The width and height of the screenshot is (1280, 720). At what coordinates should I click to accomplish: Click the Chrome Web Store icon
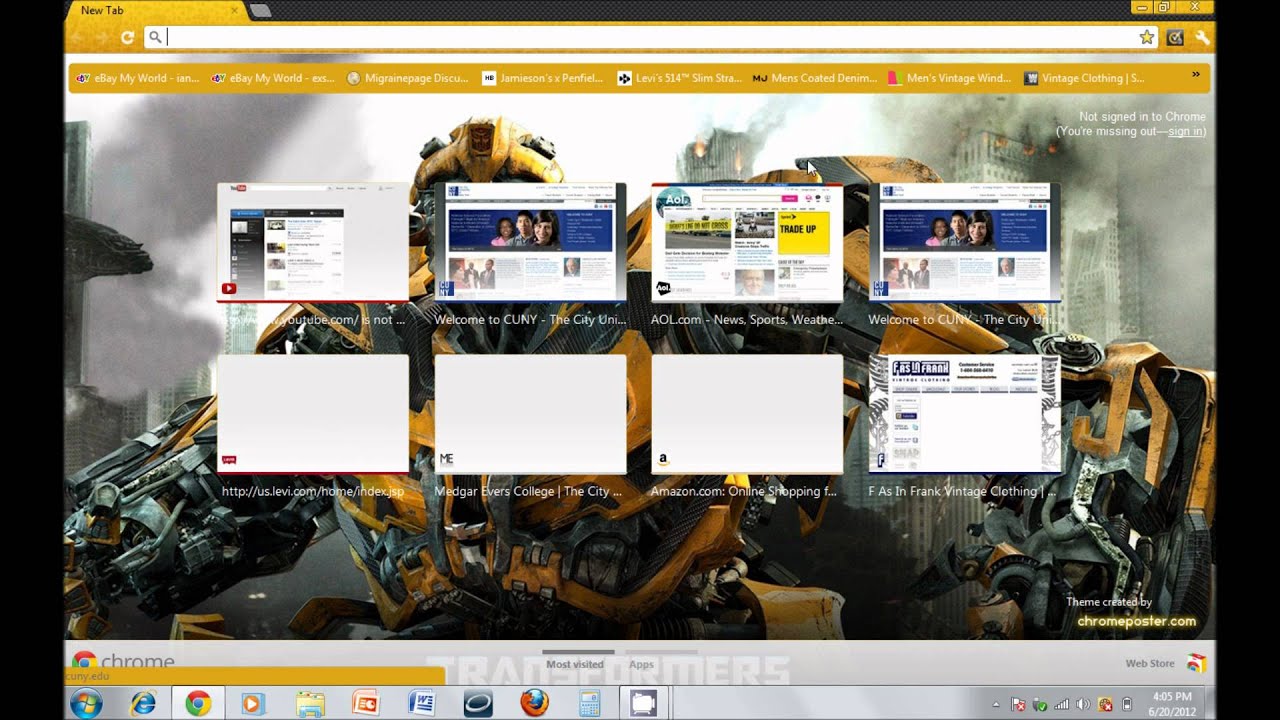pos(1196,663)
